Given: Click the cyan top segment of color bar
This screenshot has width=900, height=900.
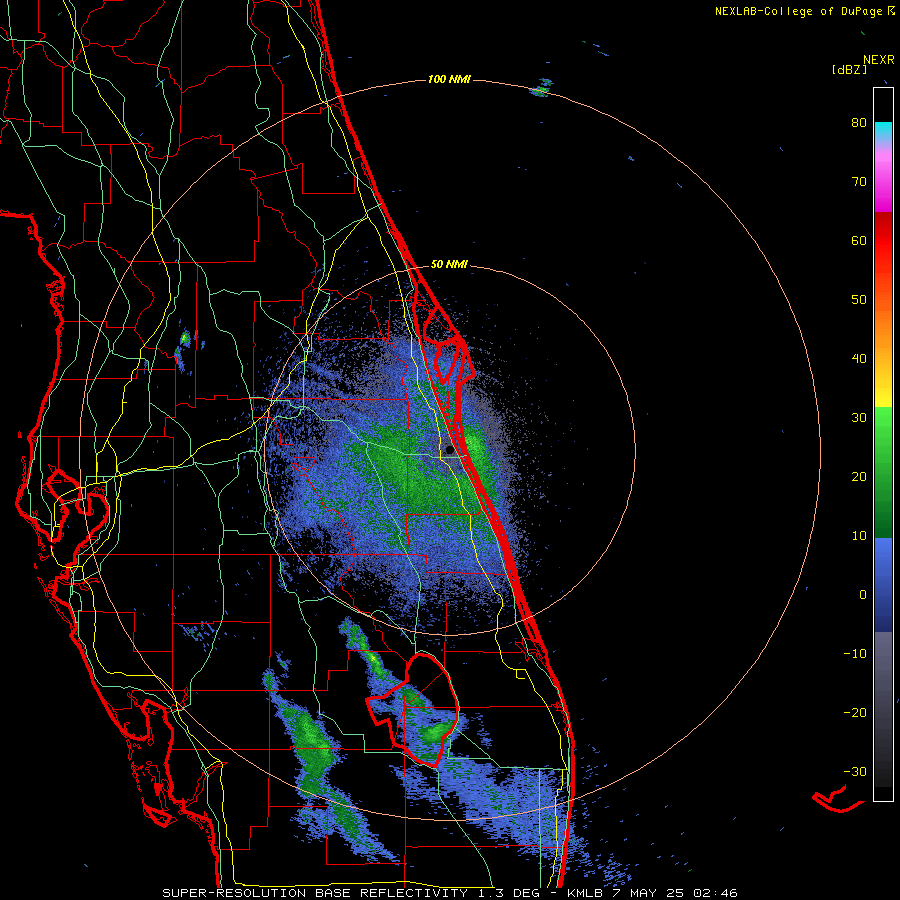Looking at the screenshot, I should 883,131.
